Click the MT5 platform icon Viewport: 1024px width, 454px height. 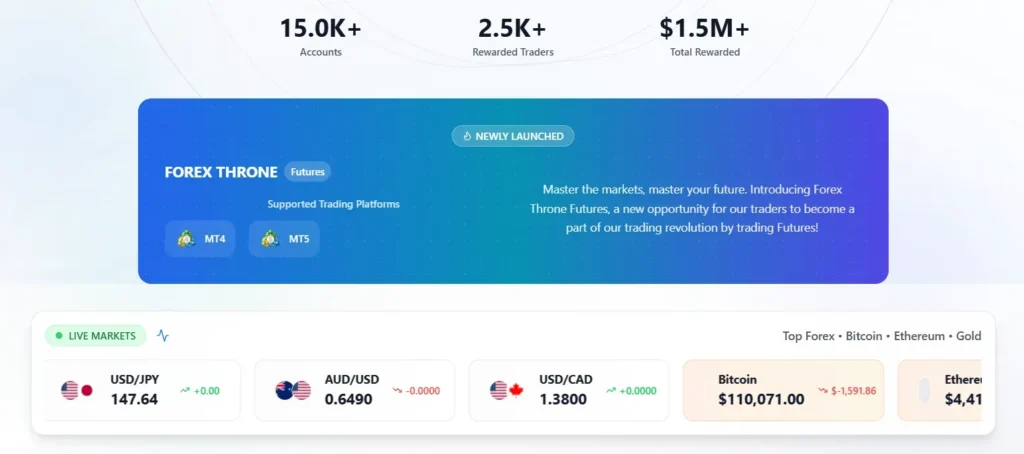(270, 239)
